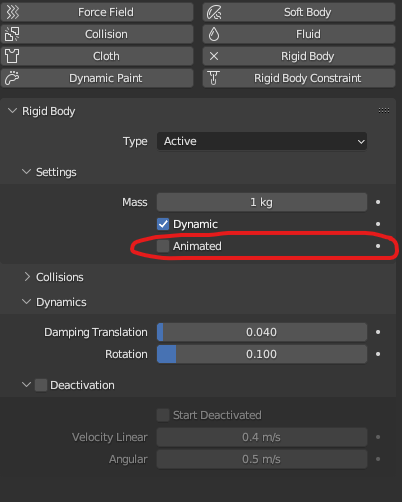Open the Type dropdown showing Active
This screenshot has height=502, width=402.
[x=262, y=141]
